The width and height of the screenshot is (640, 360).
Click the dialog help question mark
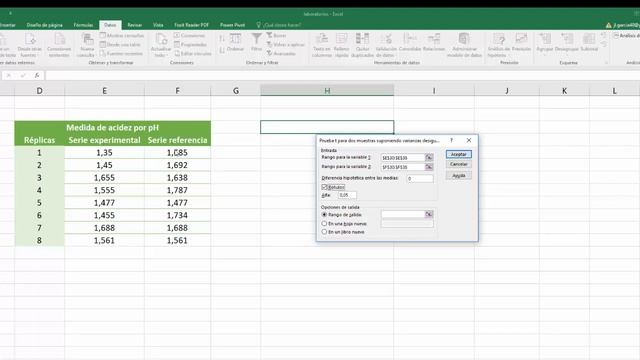(451, 140)
